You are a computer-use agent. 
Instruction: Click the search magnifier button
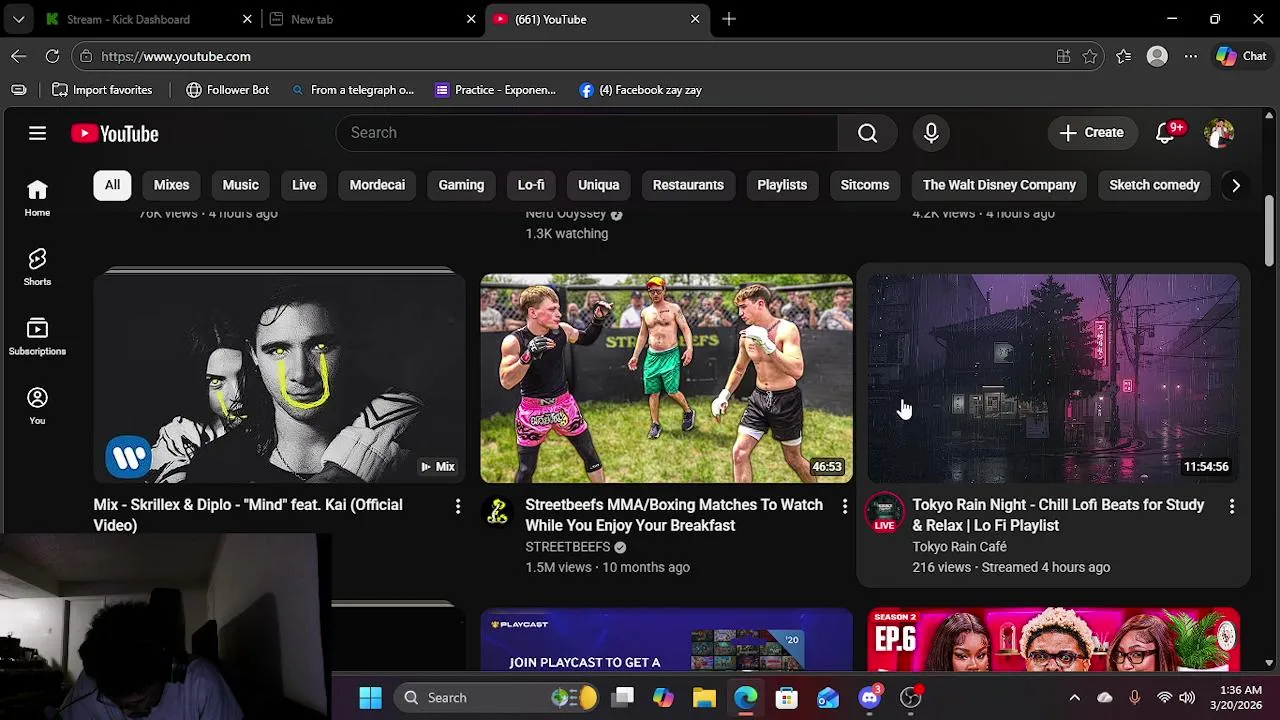867,133
